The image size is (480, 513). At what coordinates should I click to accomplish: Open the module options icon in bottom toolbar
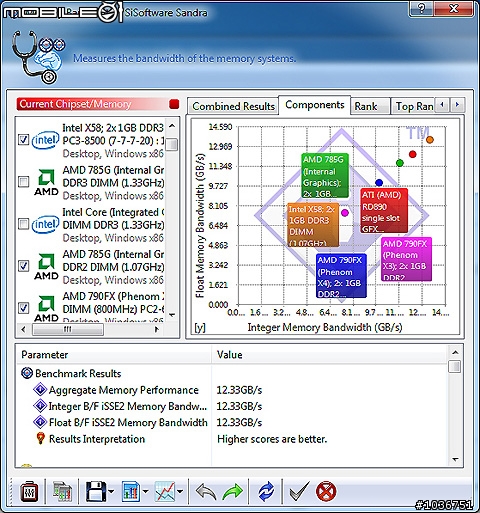(29, 491)
